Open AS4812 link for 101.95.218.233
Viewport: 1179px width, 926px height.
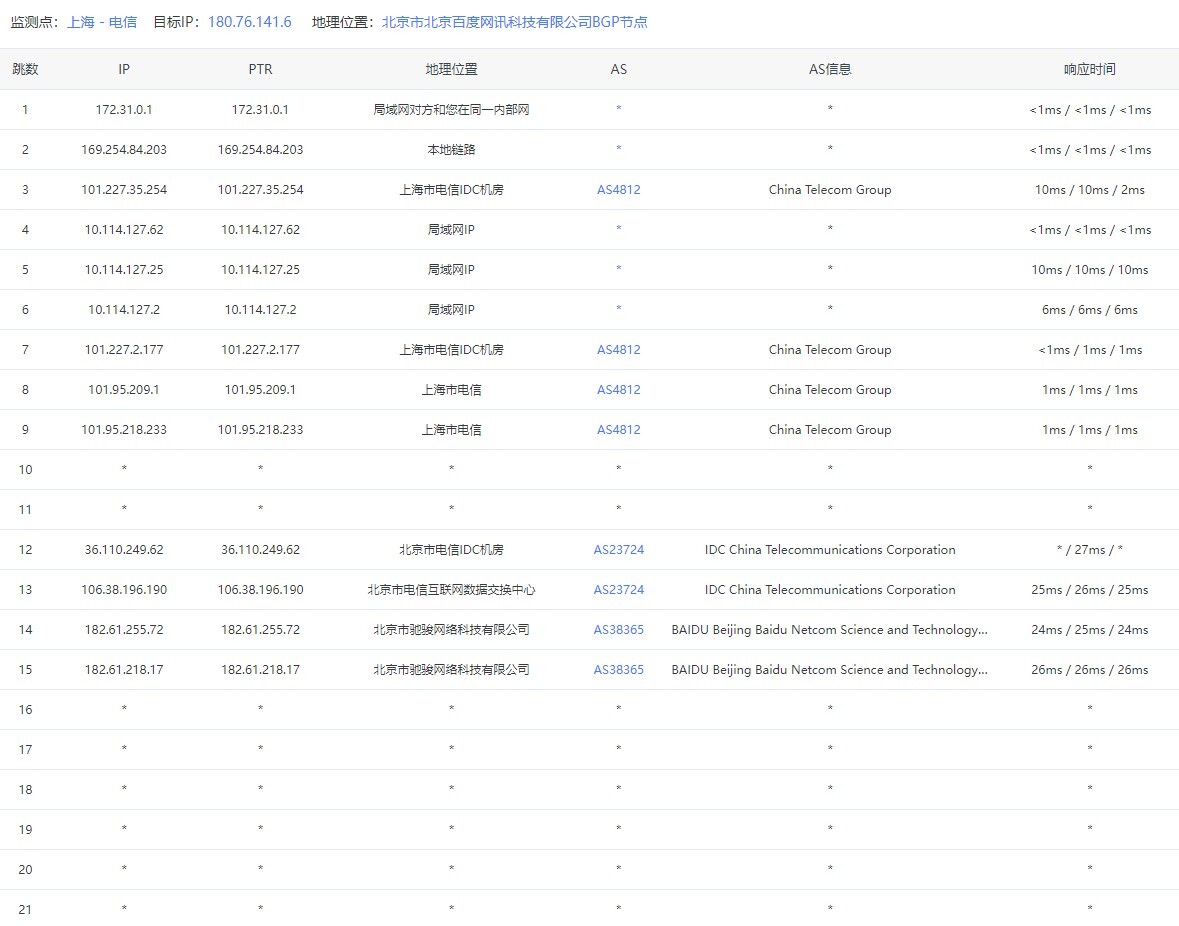(x=619, y=429)
